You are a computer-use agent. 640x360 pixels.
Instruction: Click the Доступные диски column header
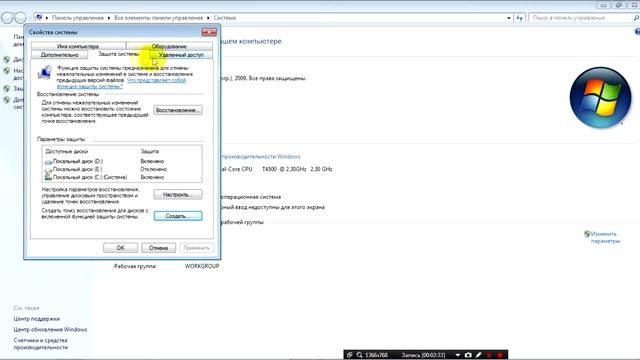pos(67,151)
